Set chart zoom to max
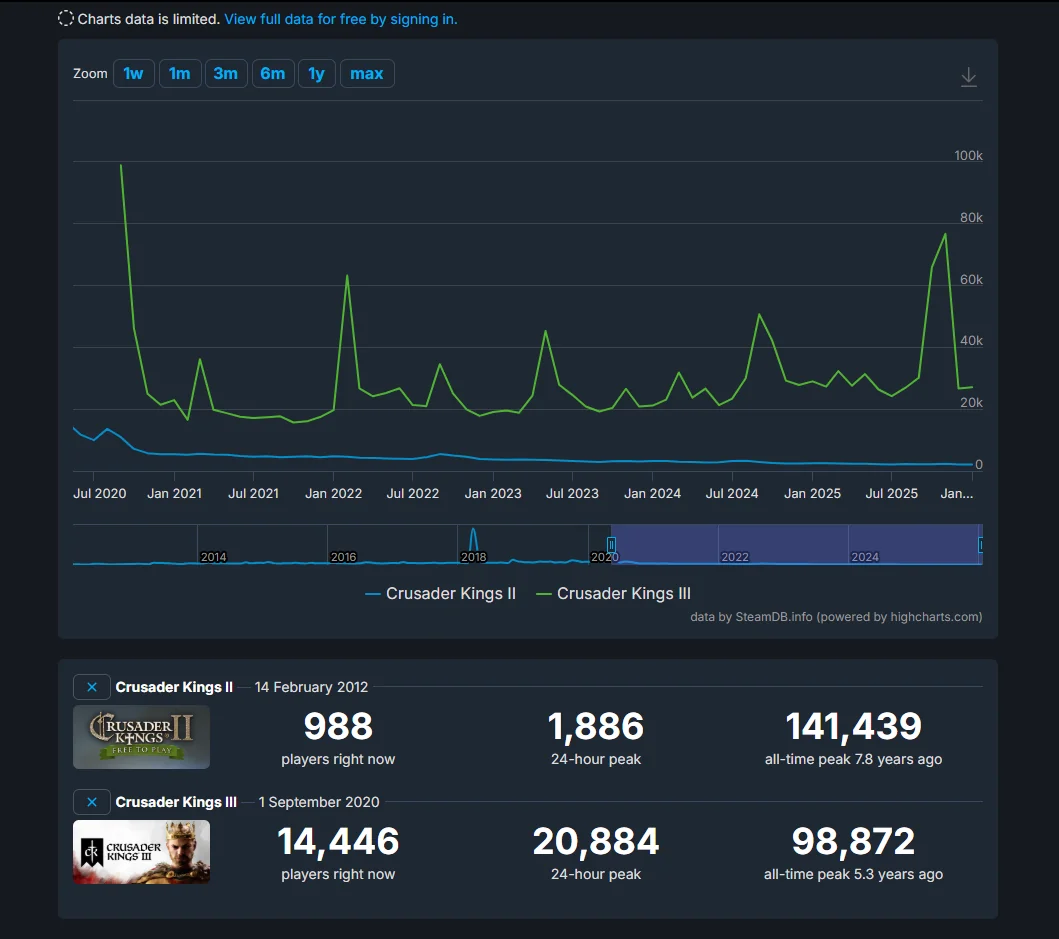 point(367,74)
